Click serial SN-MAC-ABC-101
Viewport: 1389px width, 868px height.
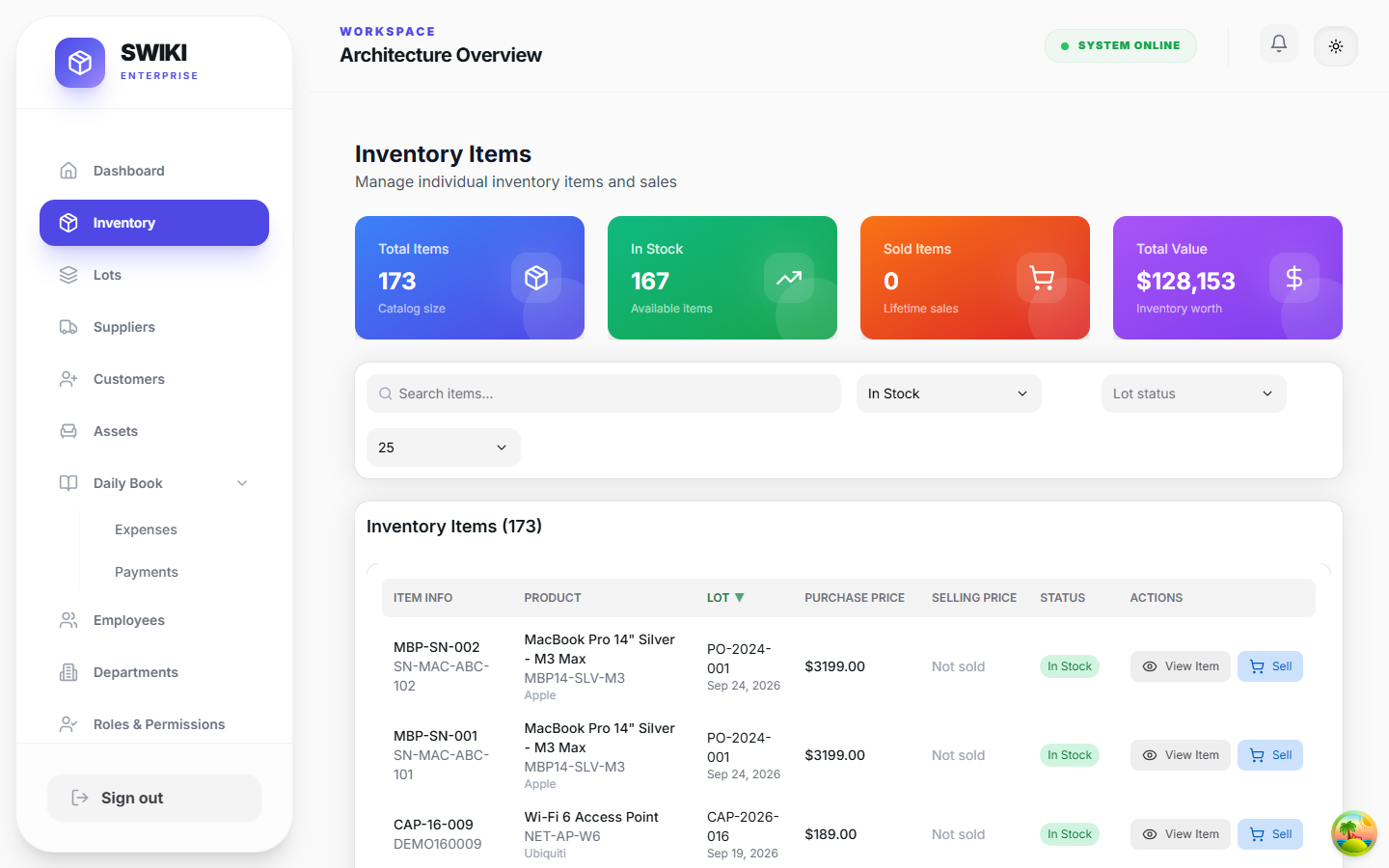(442, 765)
